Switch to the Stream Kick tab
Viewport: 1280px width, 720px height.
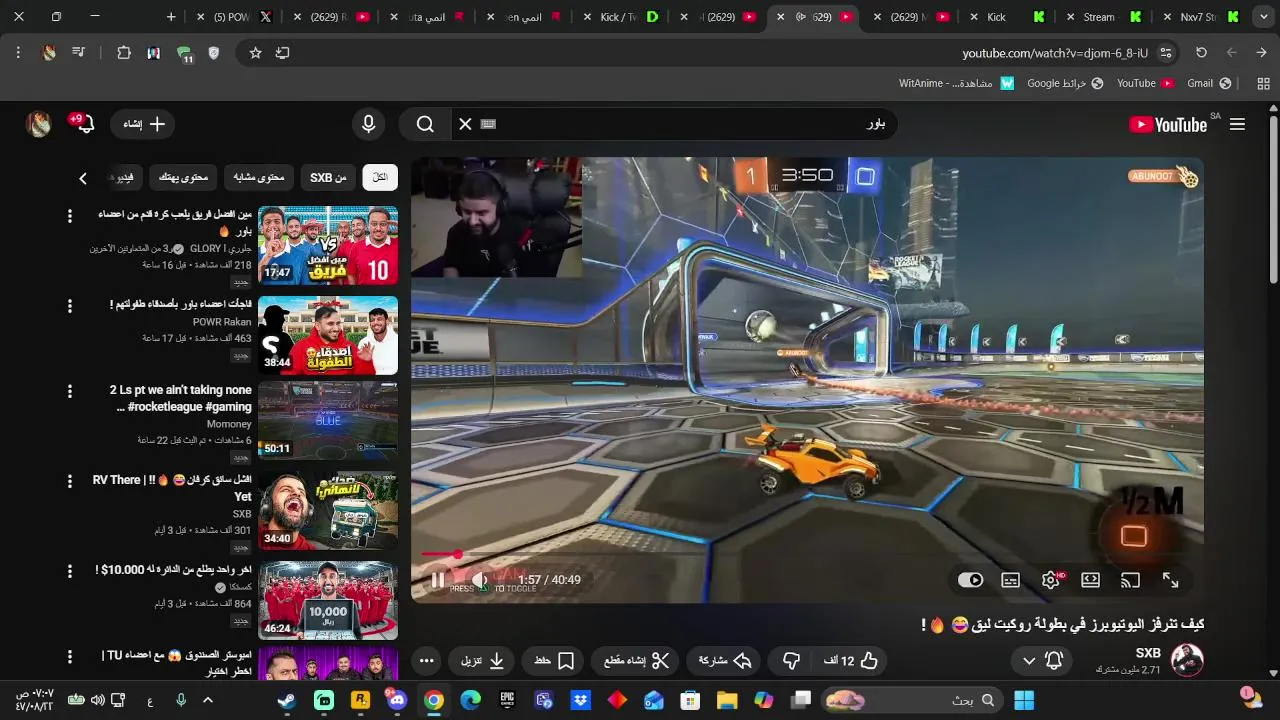pos(1106,17)
